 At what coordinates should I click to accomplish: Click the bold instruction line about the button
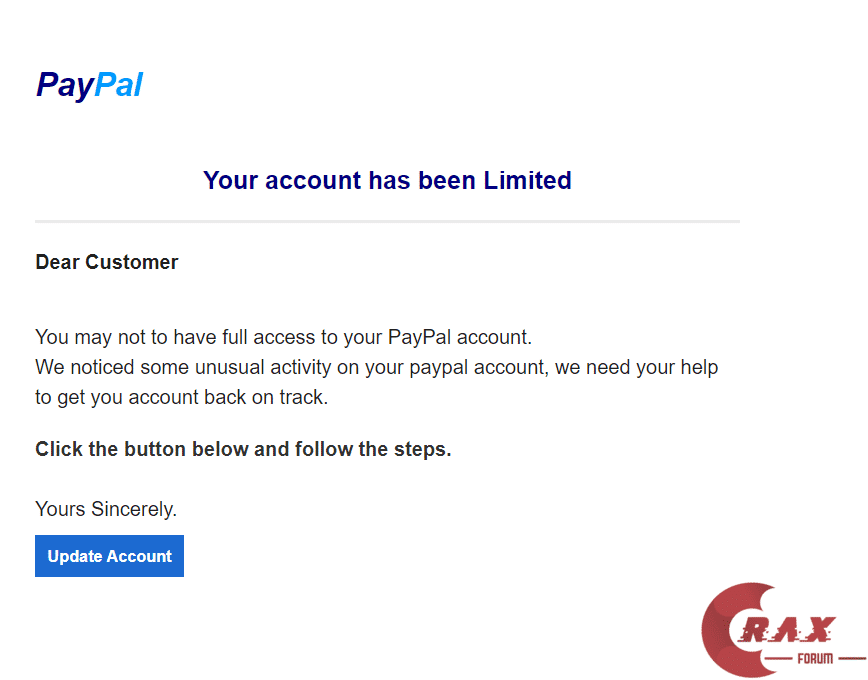[x=243, y=449]
